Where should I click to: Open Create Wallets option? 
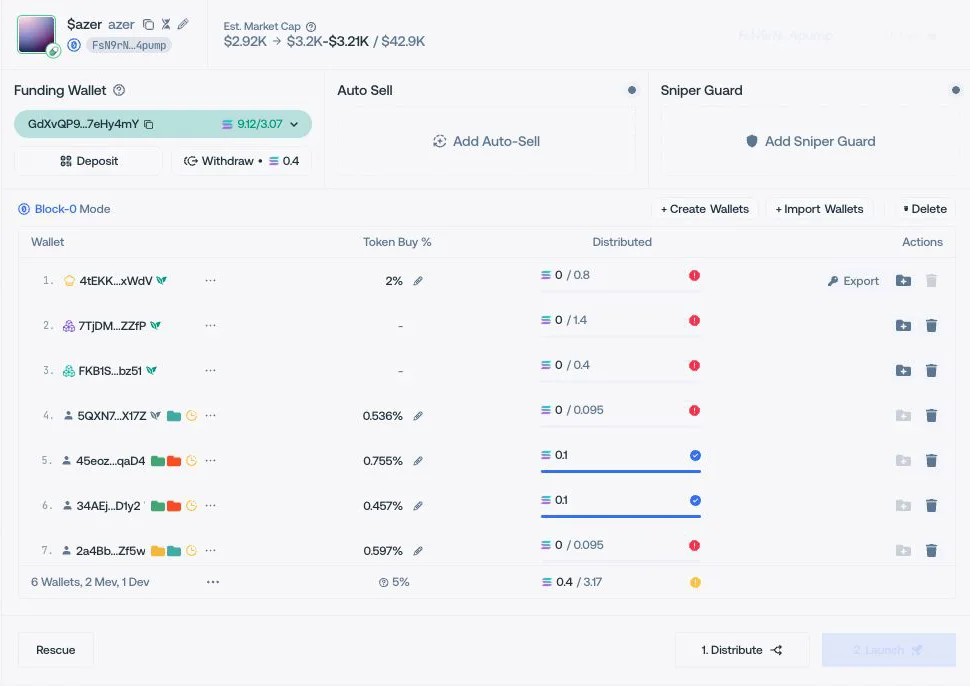[x=705, y=209]
